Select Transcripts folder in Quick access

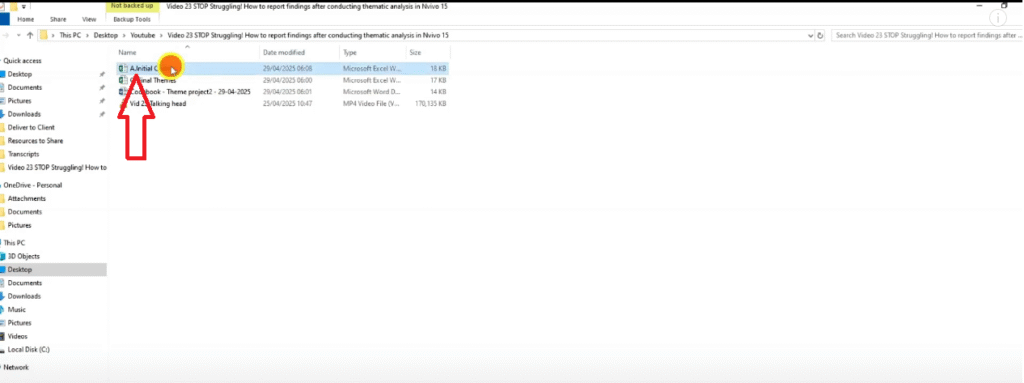point(24,154)
